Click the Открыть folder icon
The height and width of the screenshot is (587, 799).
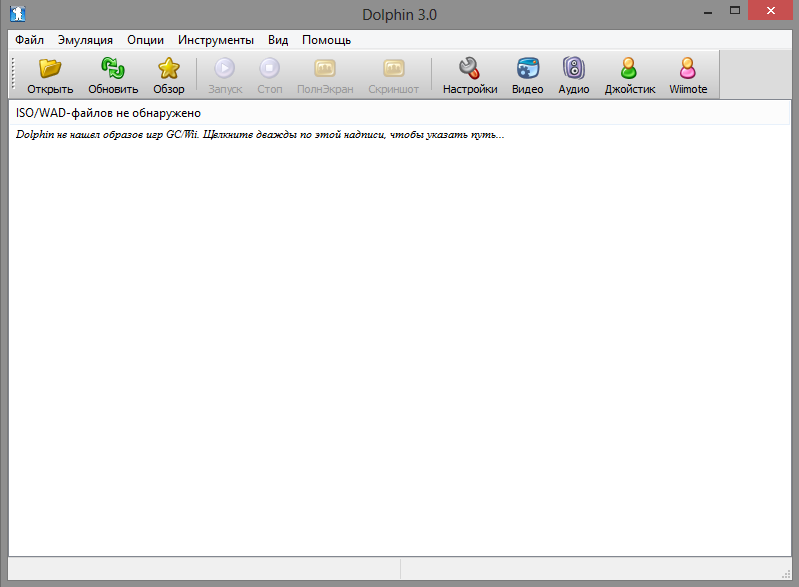50,68
